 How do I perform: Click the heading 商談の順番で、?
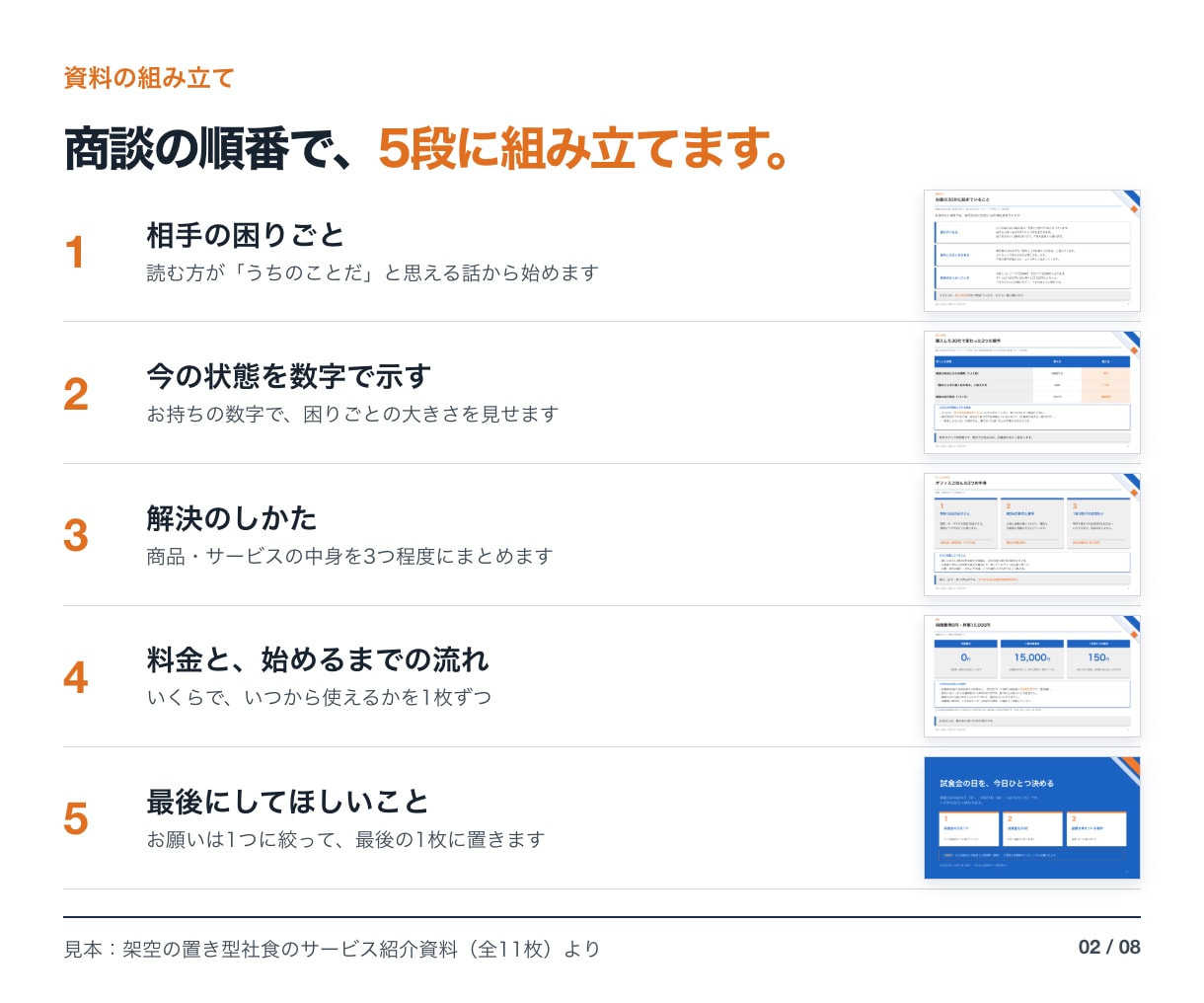click(x=209, y=149)
